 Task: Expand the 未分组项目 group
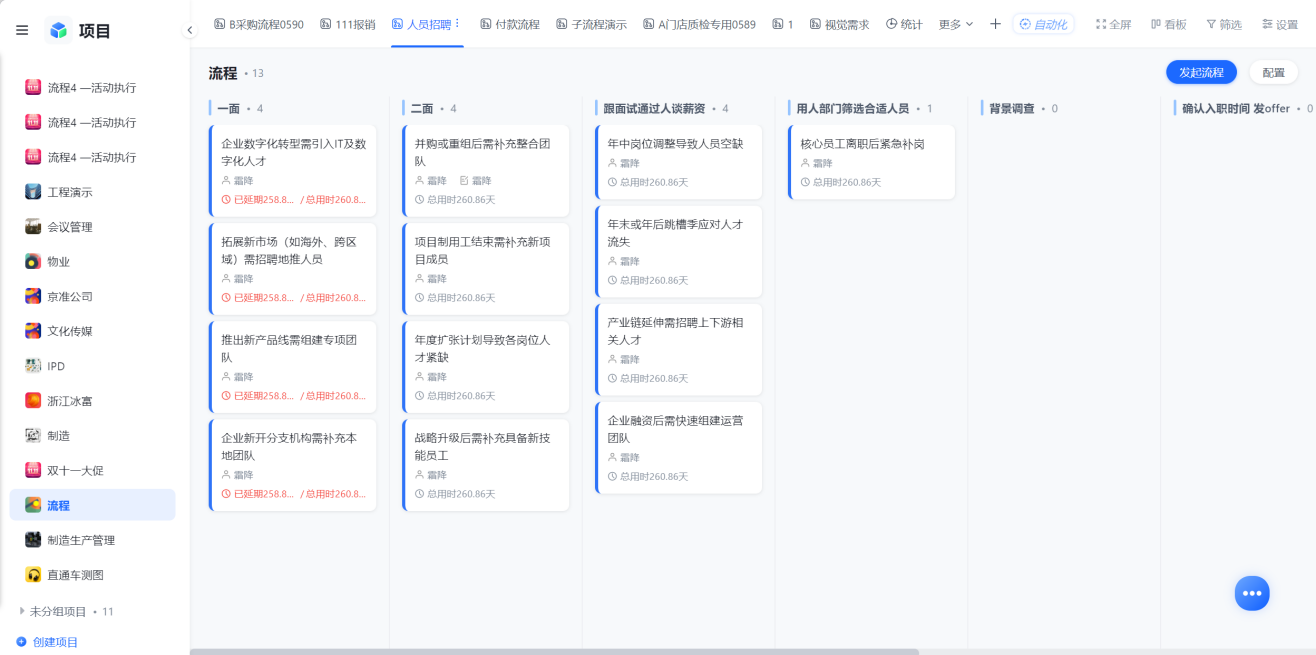tap(22, 611)
